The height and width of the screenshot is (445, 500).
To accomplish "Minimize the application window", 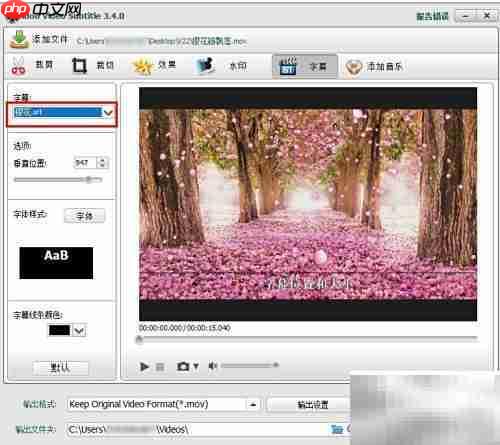I will (466, 16).
